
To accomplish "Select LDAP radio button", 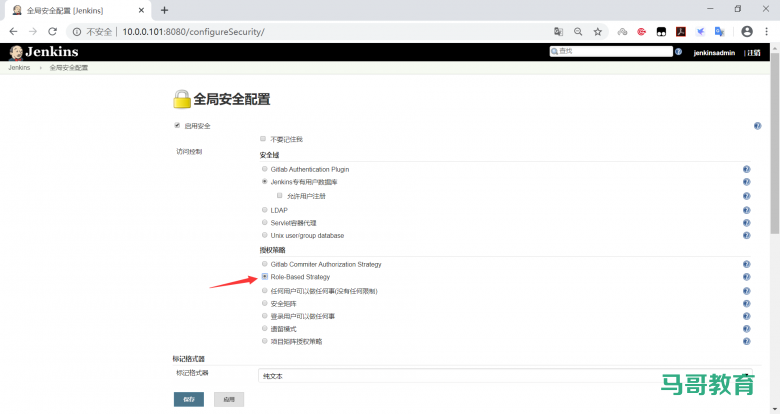I will click(x=265, y=210).
